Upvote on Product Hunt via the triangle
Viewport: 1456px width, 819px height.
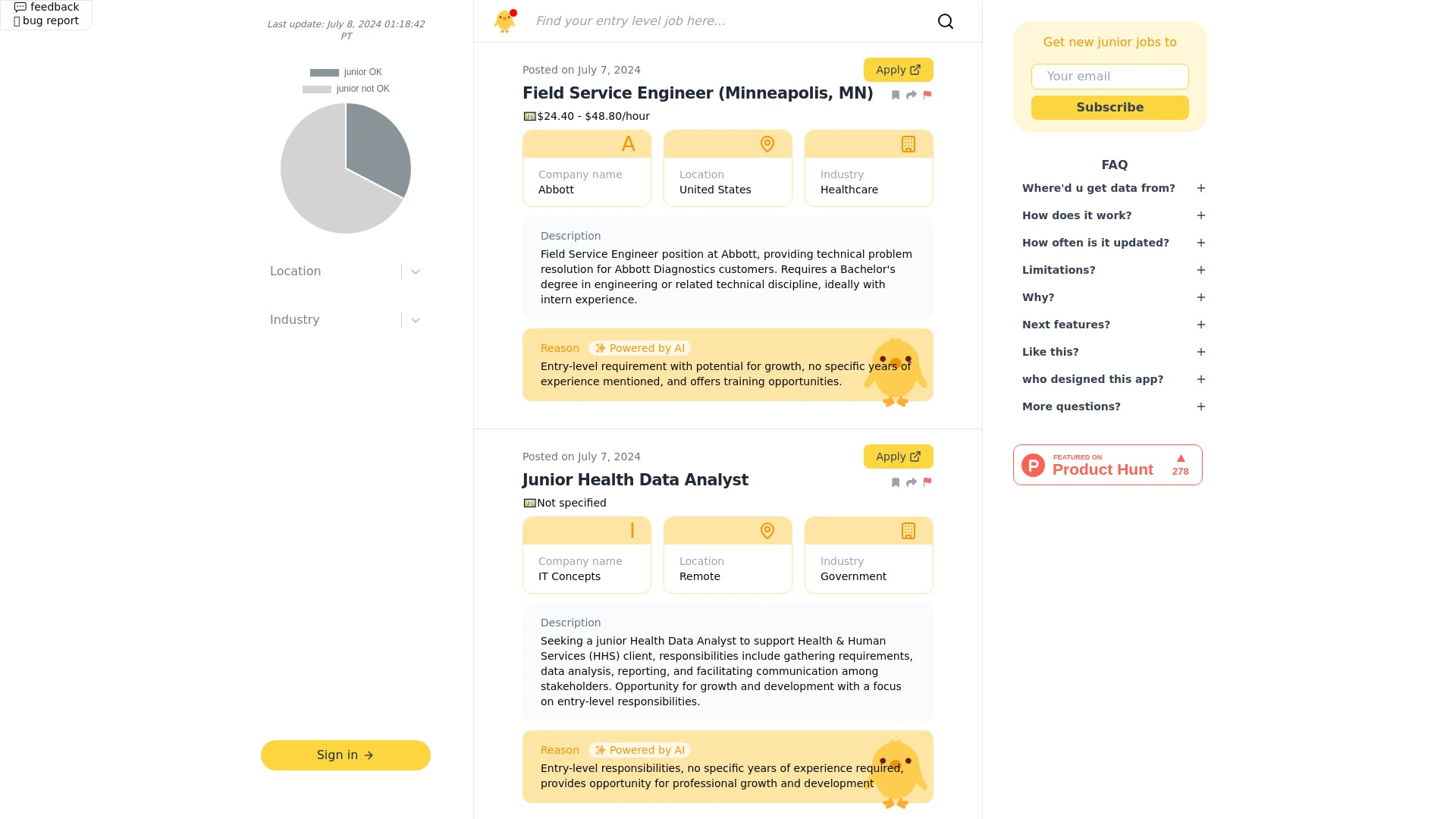tap(1180, 458)
